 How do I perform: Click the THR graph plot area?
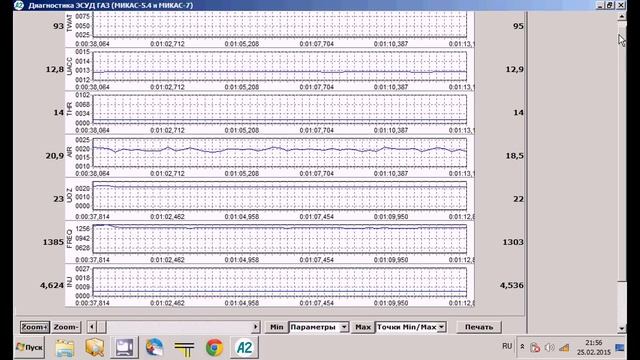click(x=280, y=109)
